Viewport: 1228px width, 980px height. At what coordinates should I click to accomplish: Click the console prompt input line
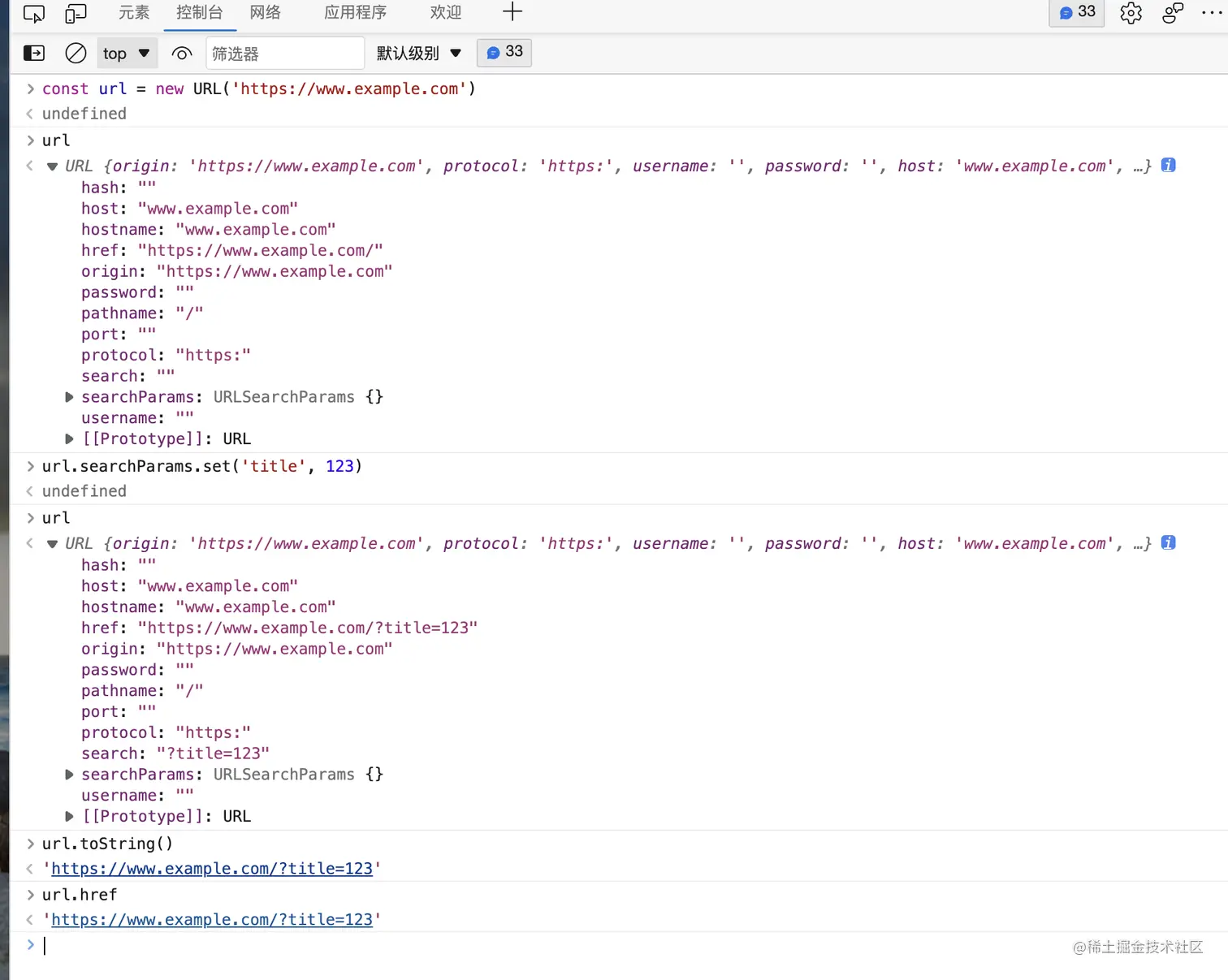pyautogui.click(x=633, y=946)
